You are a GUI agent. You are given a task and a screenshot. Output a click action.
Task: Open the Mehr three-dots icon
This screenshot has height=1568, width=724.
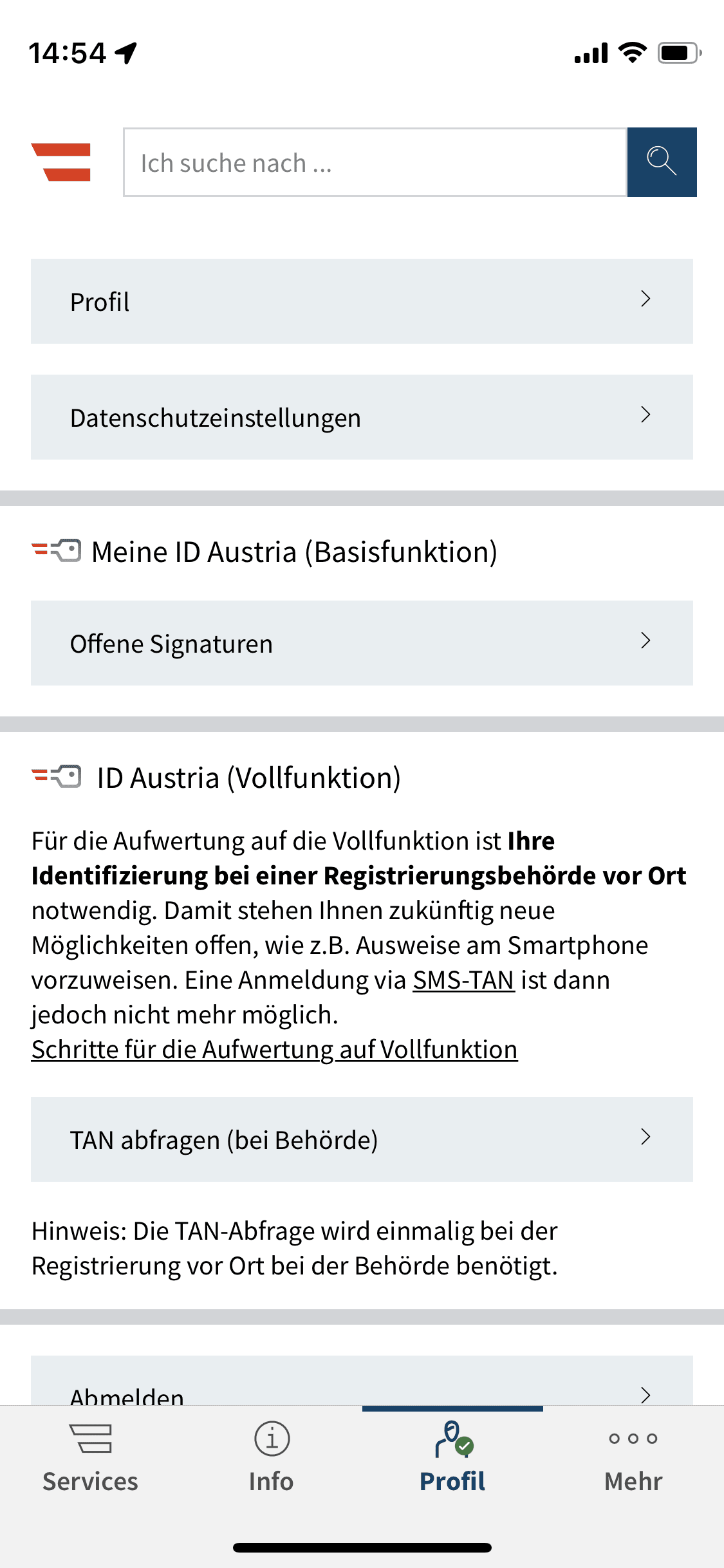633,1439
